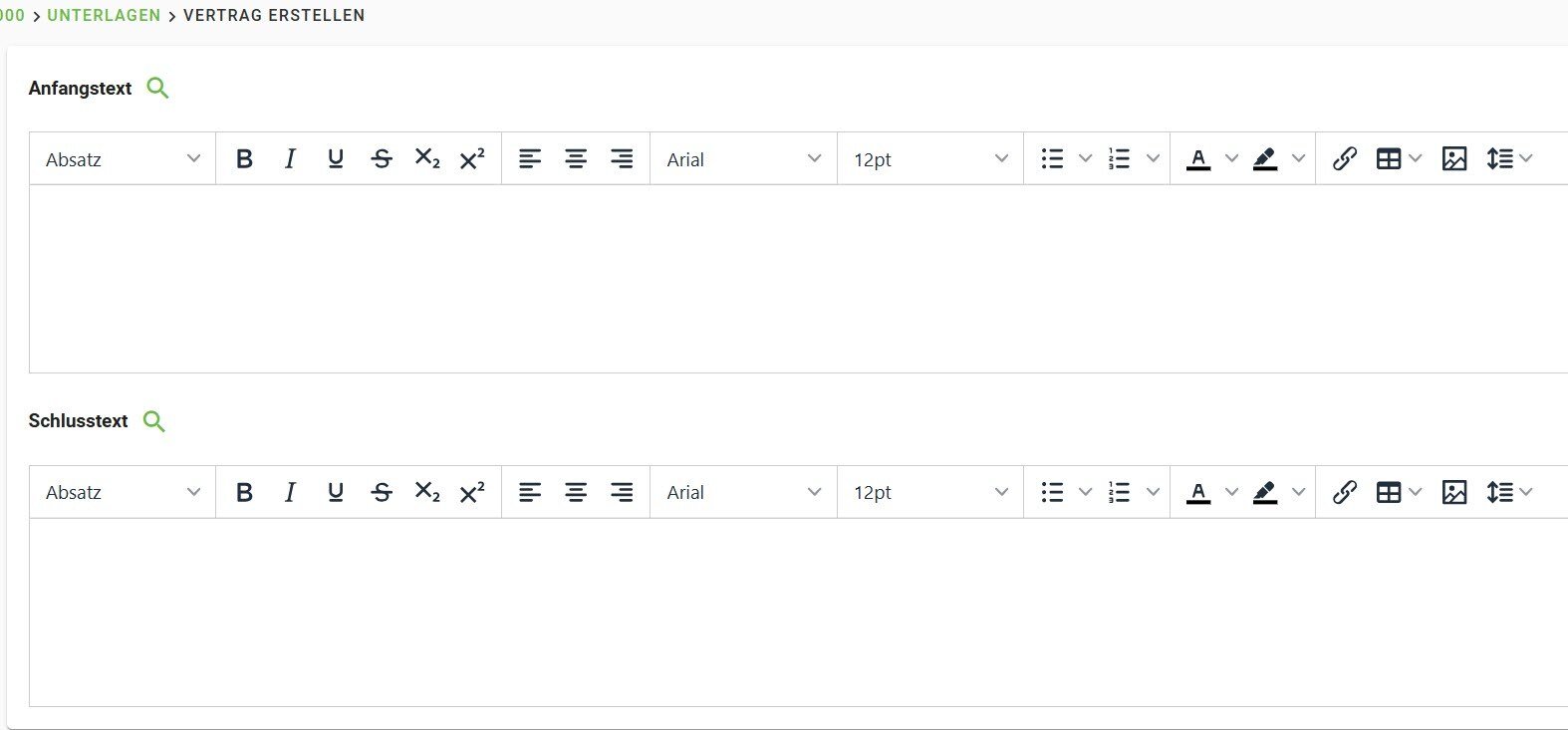The width and height of the screenshot is (1568, 730).
Task: Toggle italic in the Schlusstext editor
Action: (x=290, y=492)
